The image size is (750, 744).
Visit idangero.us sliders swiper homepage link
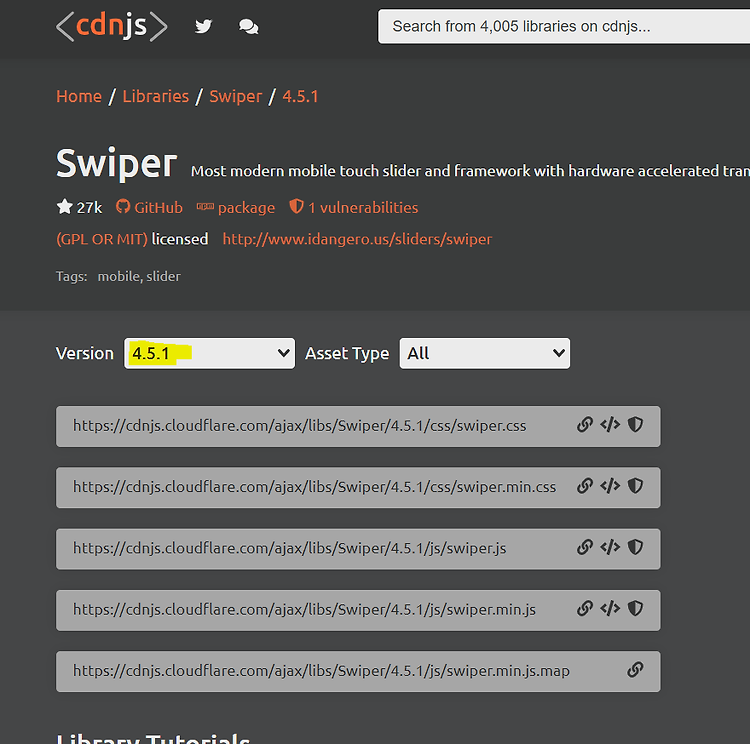357,239
